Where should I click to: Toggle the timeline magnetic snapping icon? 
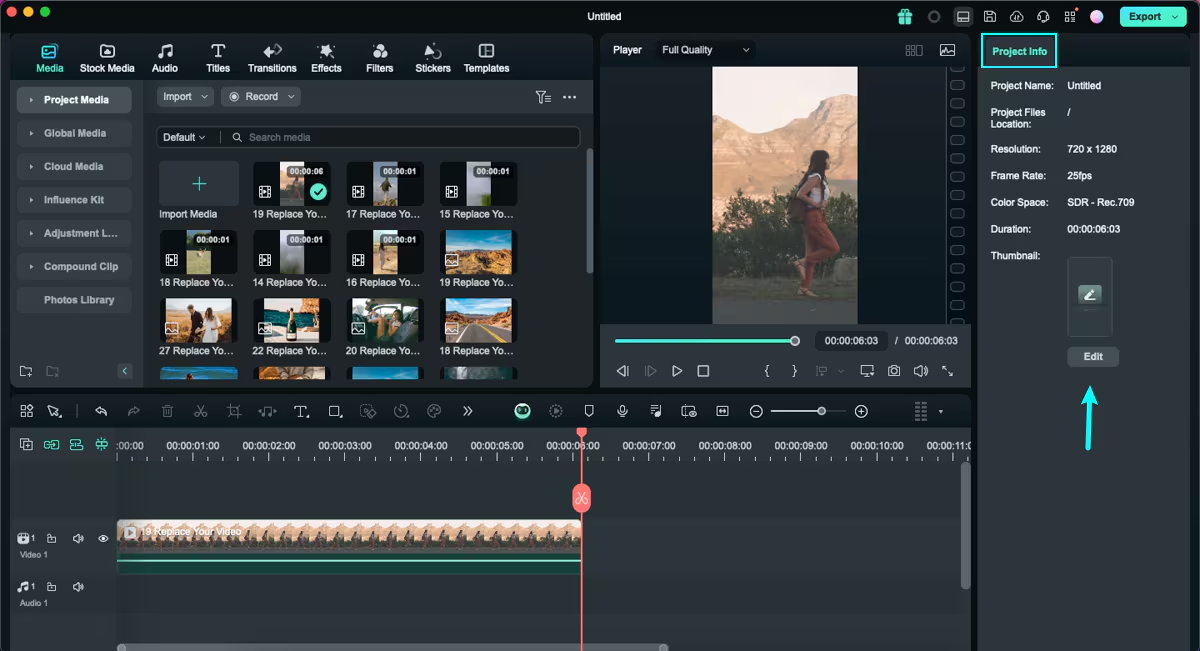pos(101,445)
